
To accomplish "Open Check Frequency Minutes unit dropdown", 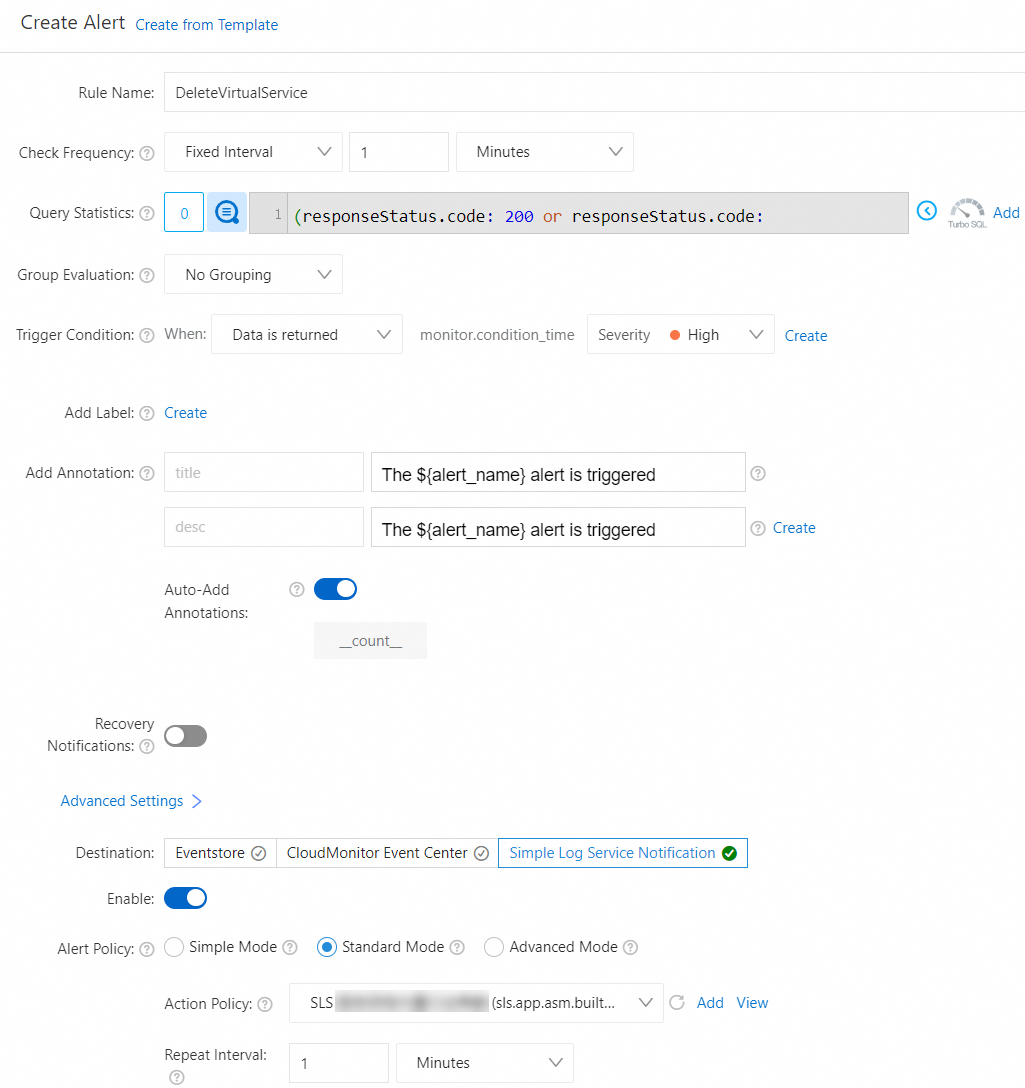I will point(545,152).
